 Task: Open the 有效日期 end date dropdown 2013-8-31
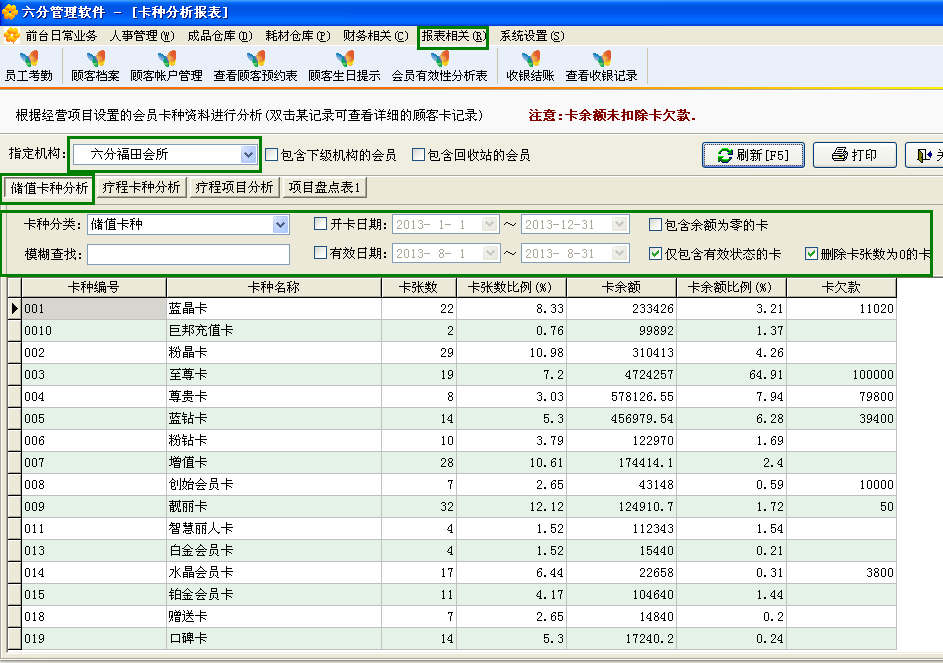point(619,253)
